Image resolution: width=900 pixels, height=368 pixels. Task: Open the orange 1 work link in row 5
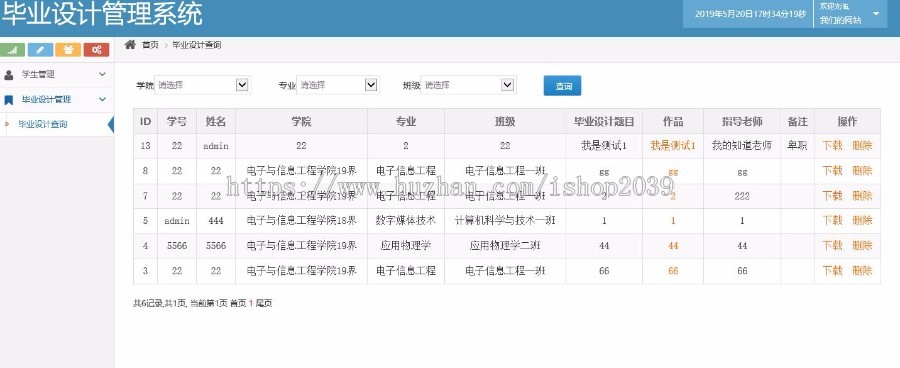(x=673, y=220)
